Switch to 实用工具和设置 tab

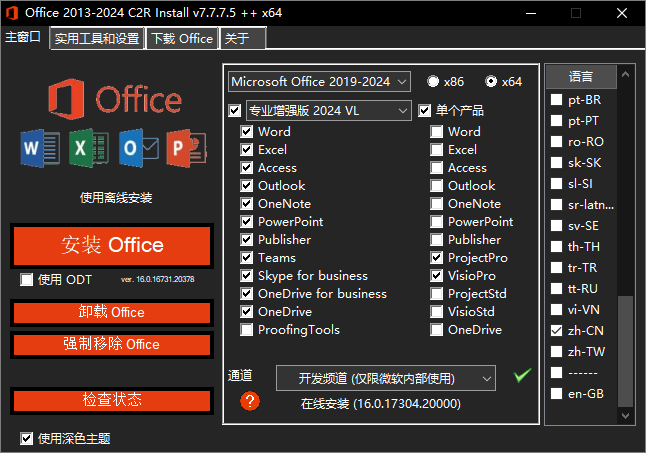(97, 38)
